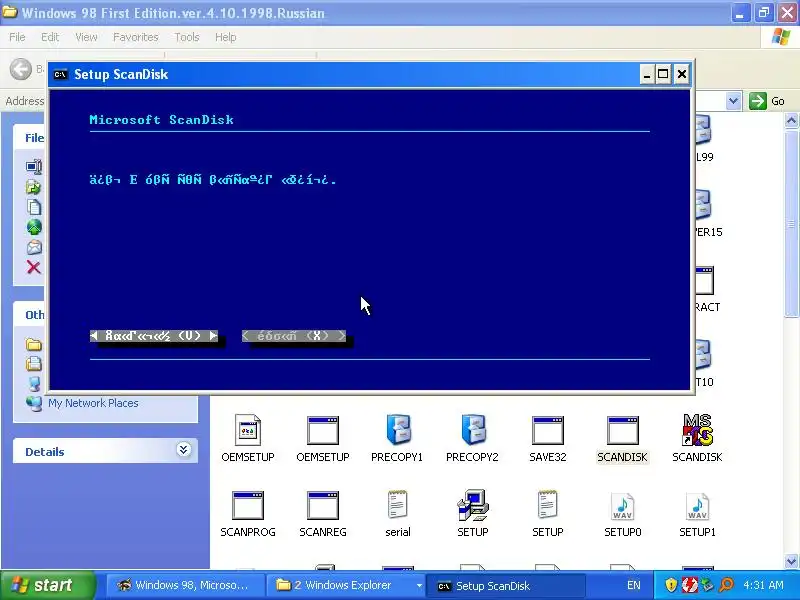Image resolution: width=800 pixels, height=600 pixels.
Task: Open the Tools menu
Action: [x=187, y=37]
